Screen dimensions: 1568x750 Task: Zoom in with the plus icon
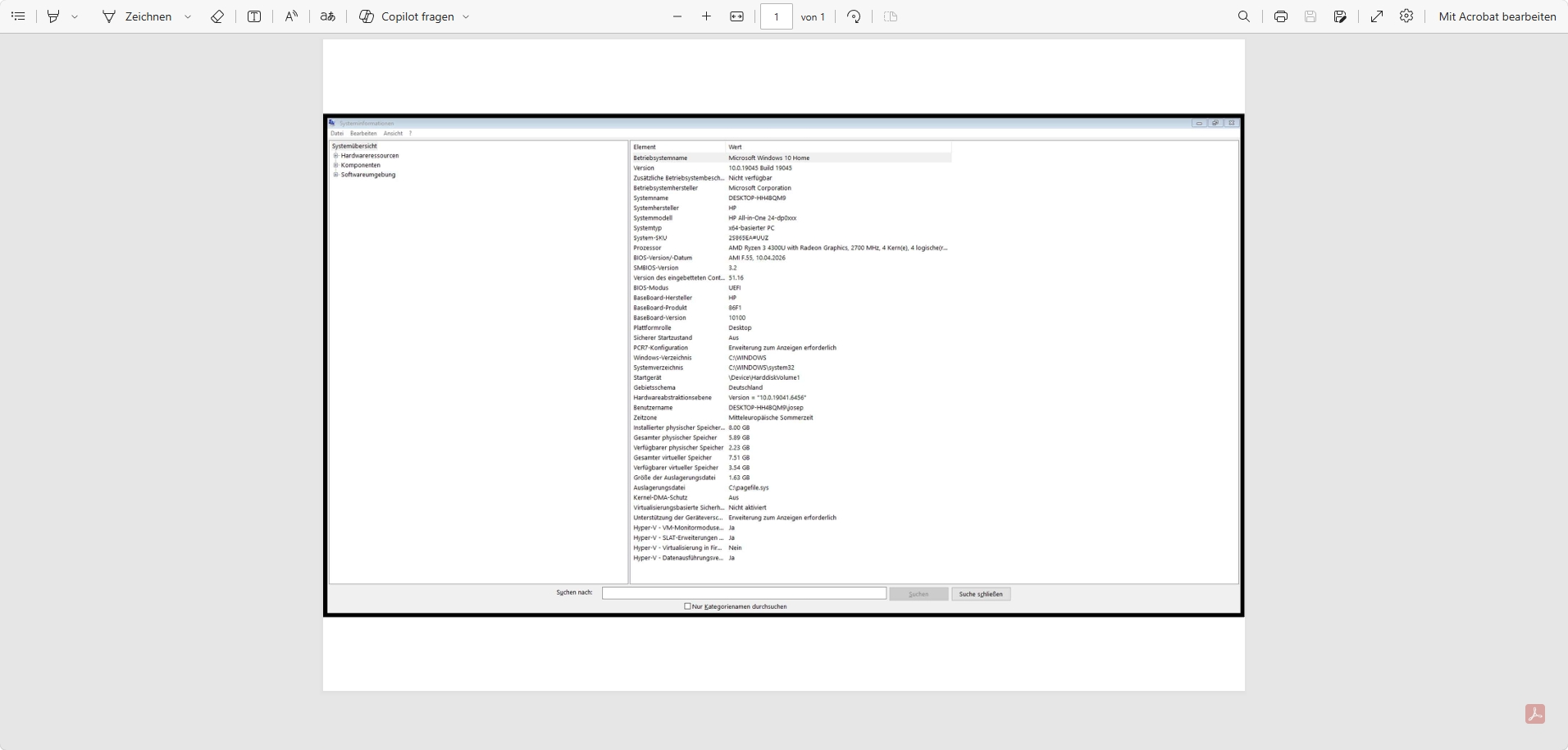(706, 16)
